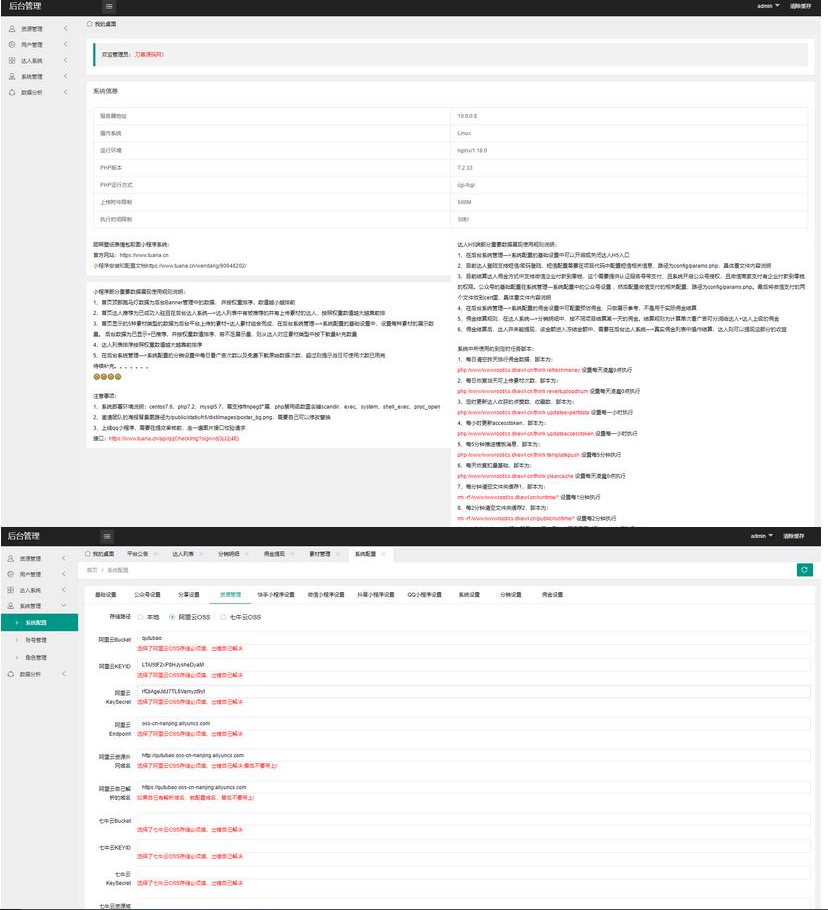The height and width of the screenshot is (910, 828).
Task: Open the 账号管理 sidebar submenu item
Action: click(36, 640)
